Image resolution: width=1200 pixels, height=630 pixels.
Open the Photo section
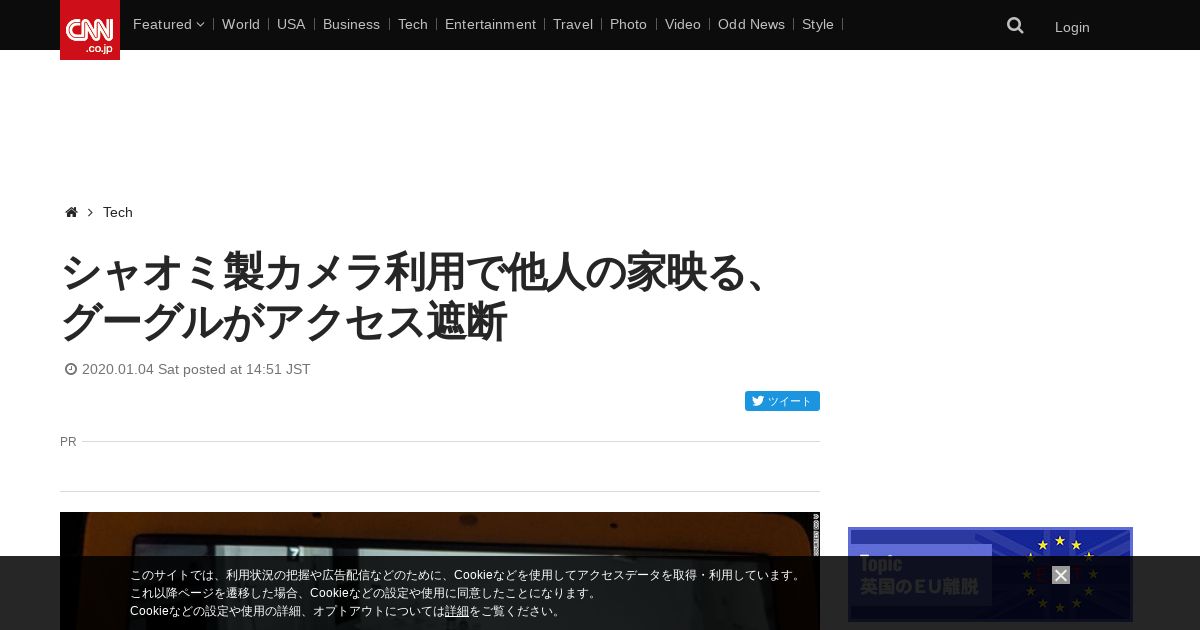628,24
